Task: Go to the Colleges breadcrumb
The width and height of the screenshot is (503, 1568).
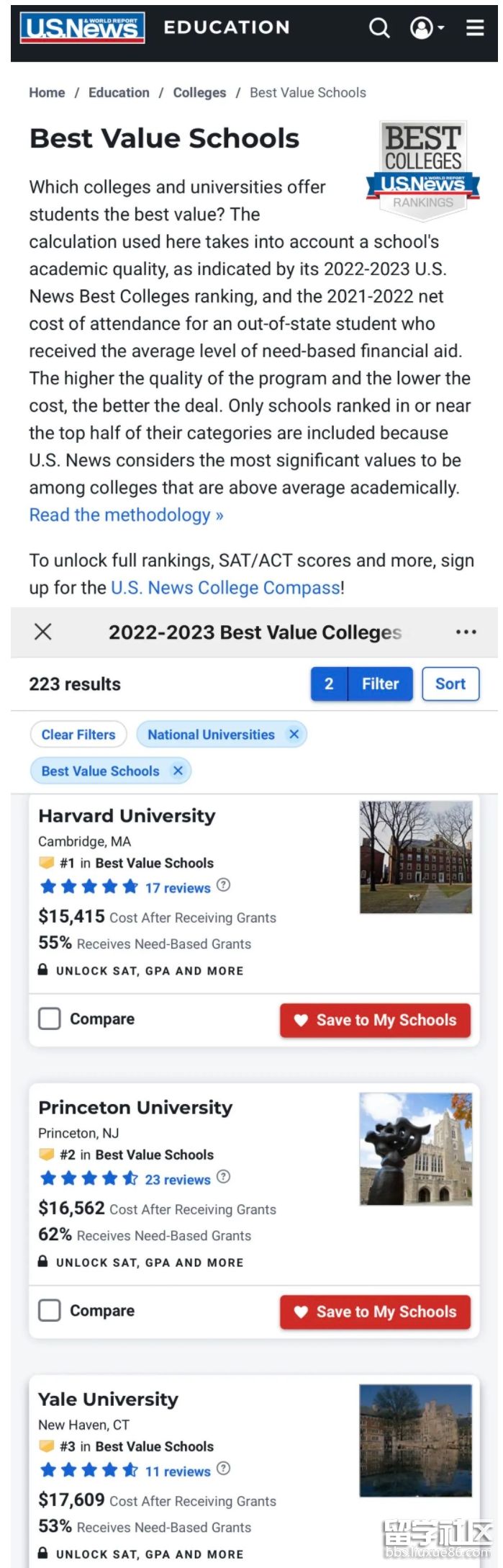Action: (x=199, y=92)
